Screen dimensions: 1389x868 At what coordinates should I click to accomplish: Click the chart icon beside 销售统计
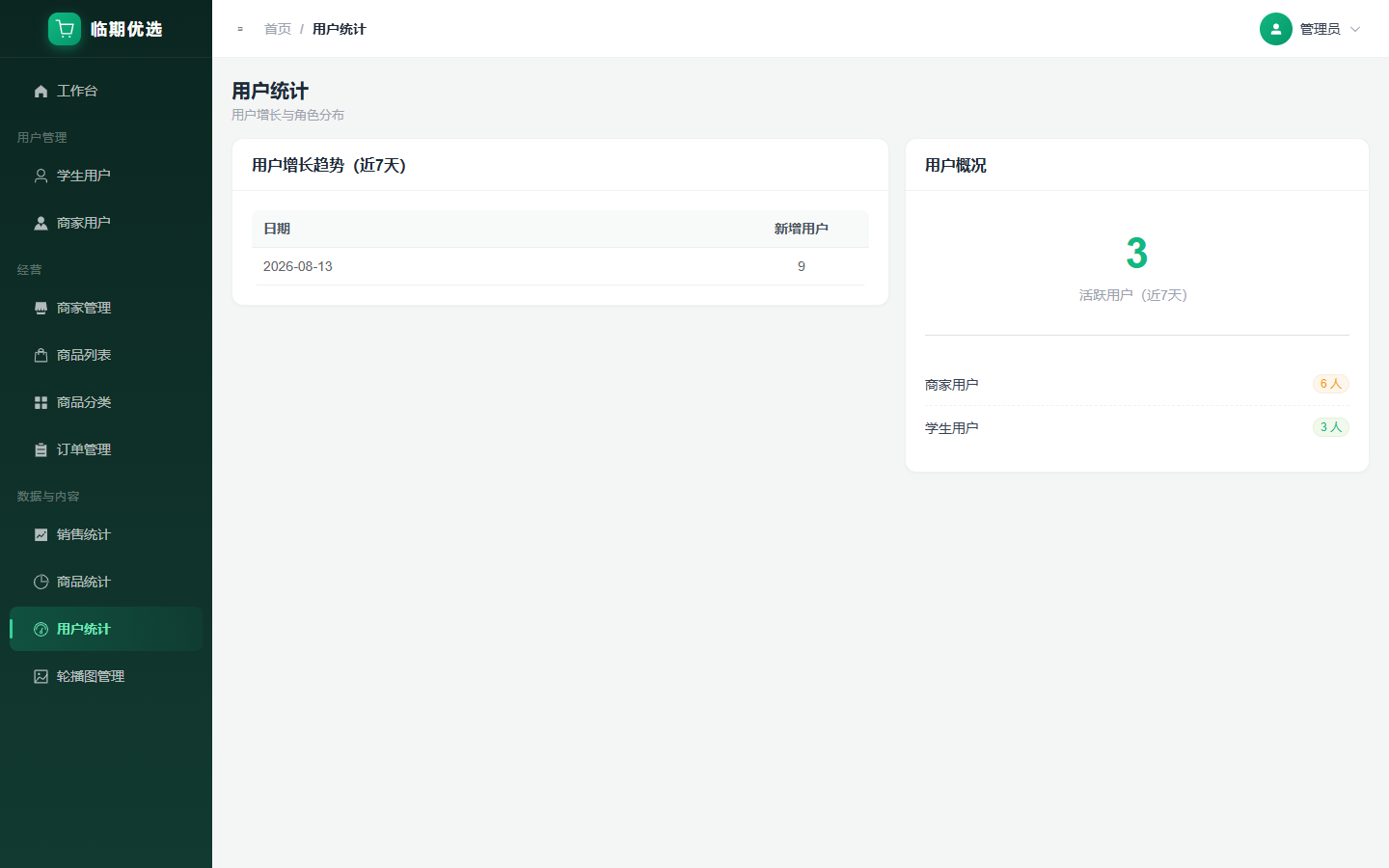pos(41,534)
